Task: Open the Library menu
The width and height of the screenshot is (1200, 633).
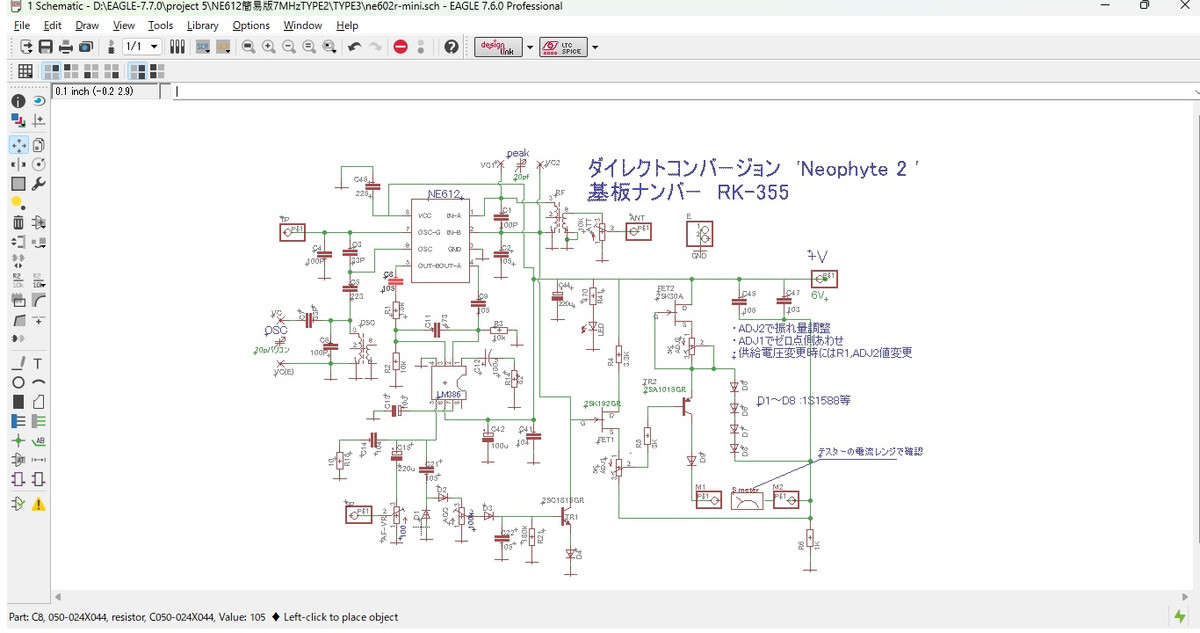Action: (x=202, y=25)
